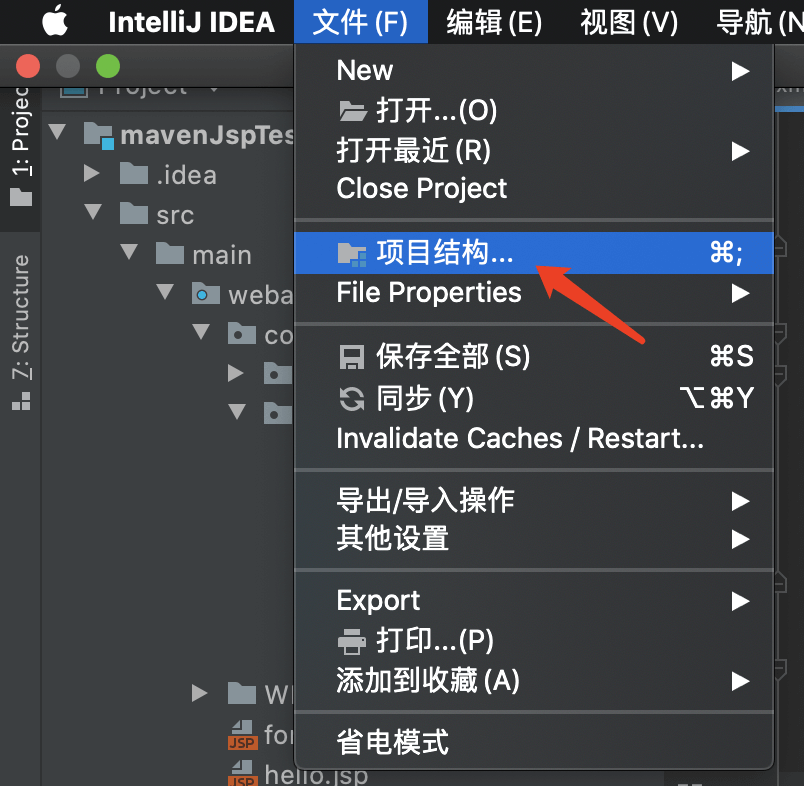Open the Structure tool window sidebar
The height and width of the screenshot is (786, 804).
[x=21, y=332]
